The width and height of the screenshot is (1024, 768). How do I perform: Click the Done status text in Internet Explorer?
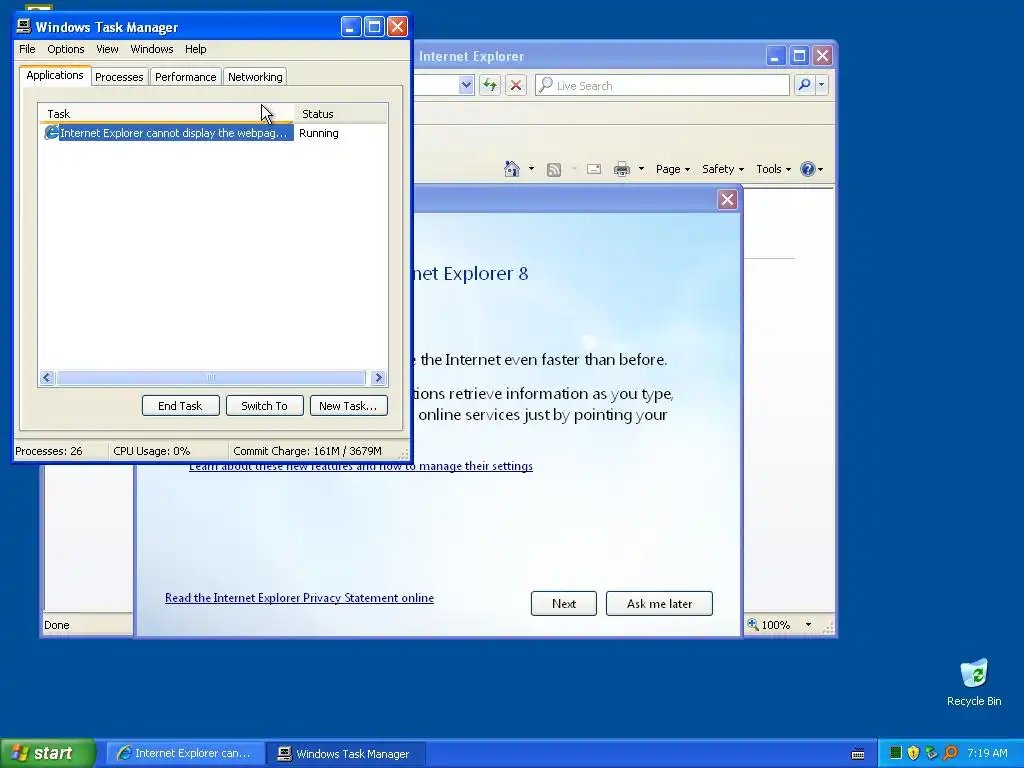57,625
